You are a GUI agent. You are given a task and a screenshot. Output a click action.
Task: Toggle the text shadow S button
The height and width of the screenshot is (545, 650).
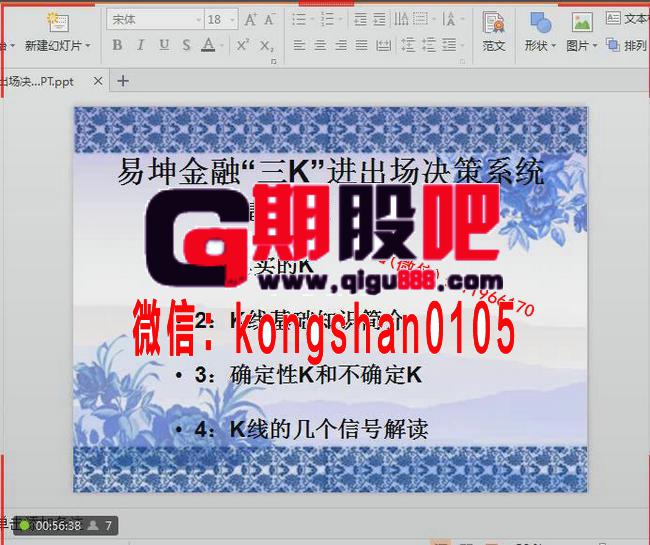187,45
